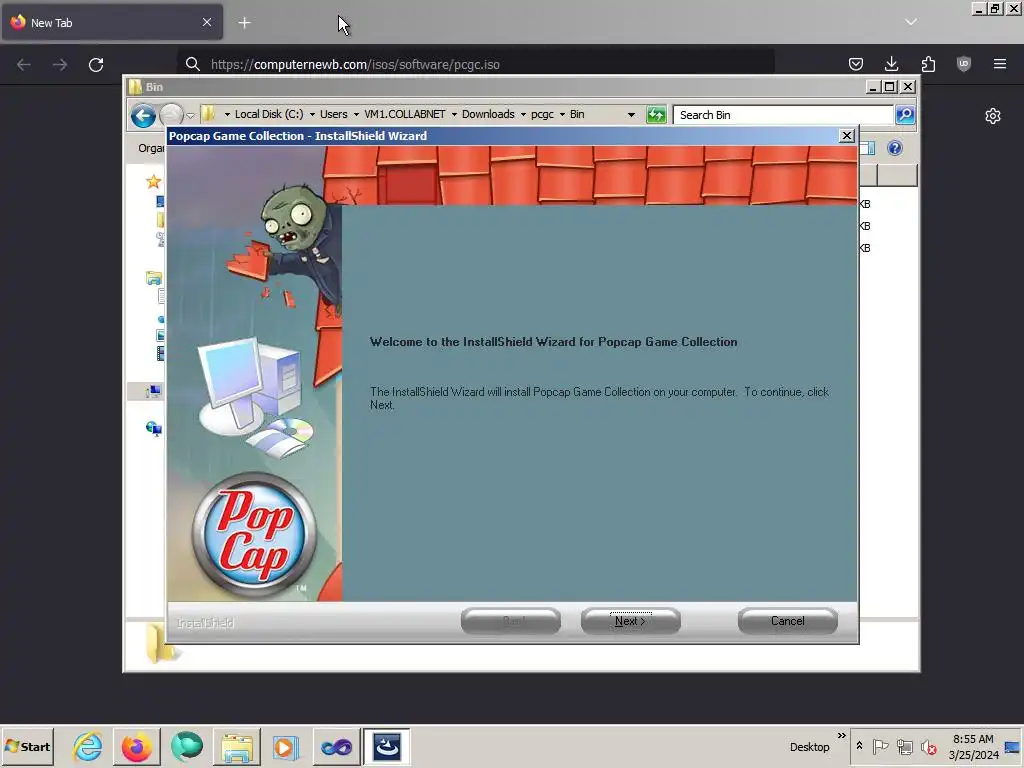Open the clock showing 8:55 AM
The height and width of the screenshot is (768, 1024).
pyautogui.click(x=973, y=746)
